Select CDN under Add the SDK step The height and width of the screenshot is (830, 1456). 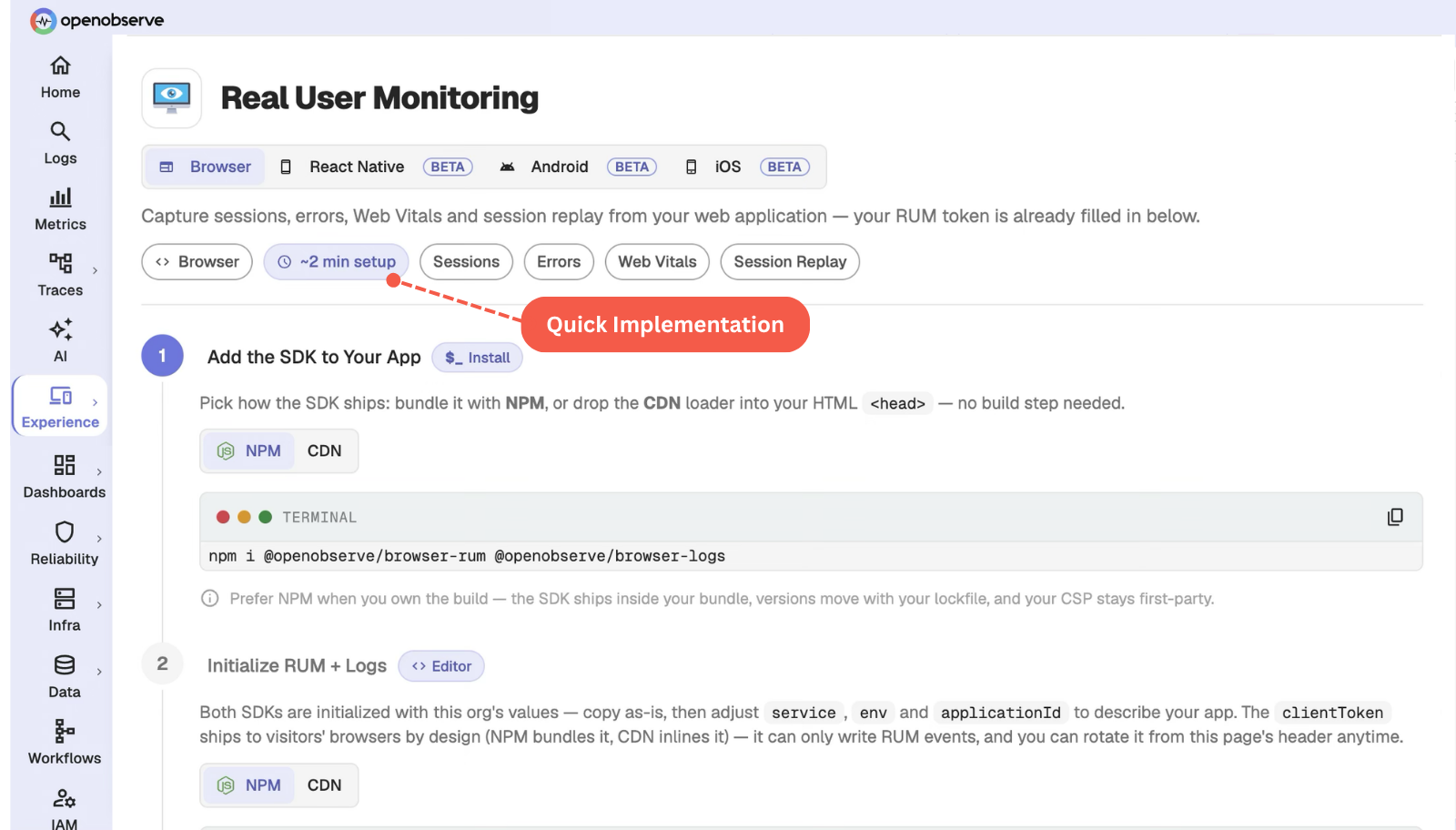[x=324, y=450]
